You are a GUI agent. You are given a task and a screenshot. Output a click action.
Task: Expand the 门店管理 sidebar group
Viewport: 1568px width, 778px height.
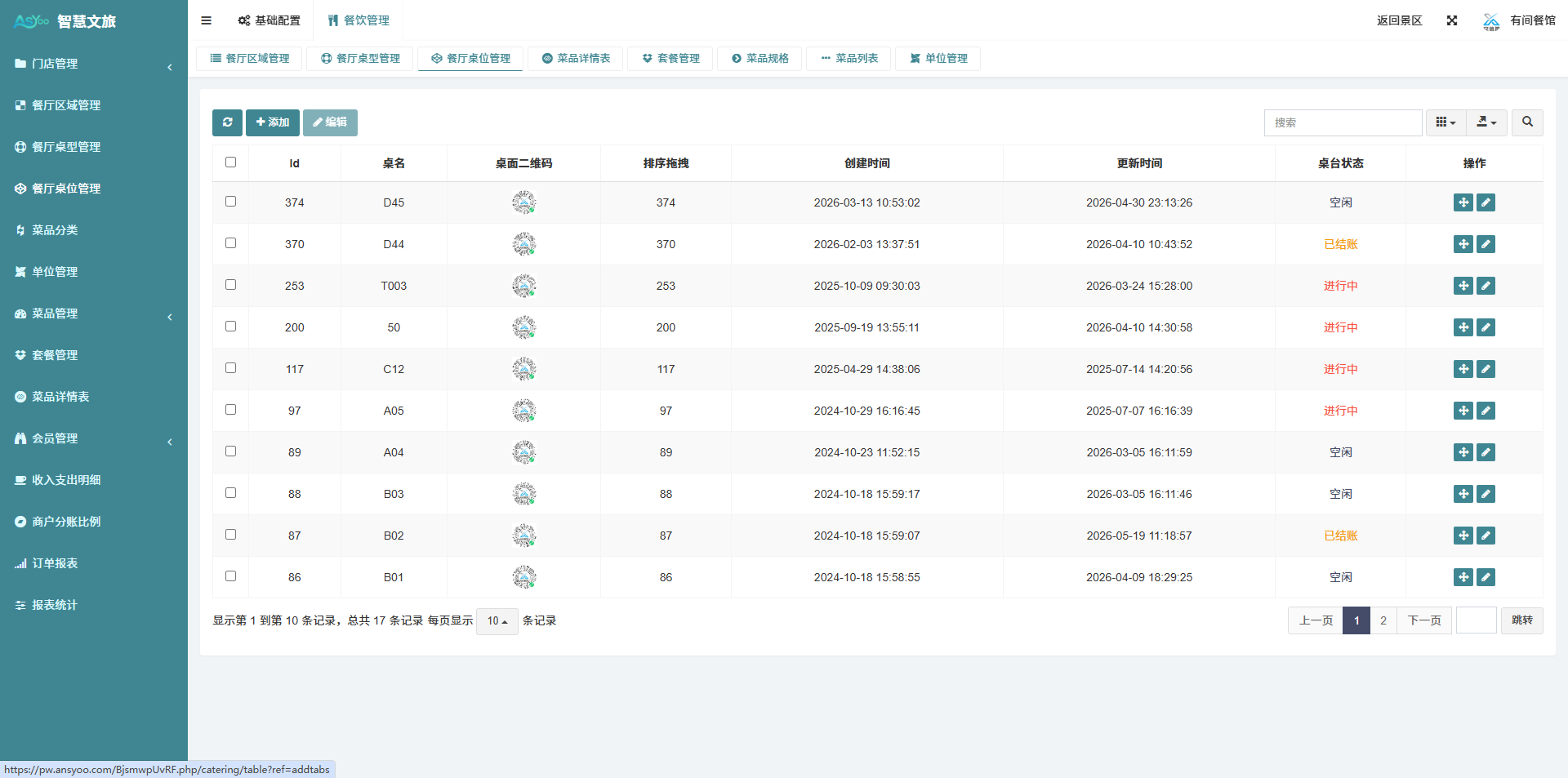(x=94, y=64)
